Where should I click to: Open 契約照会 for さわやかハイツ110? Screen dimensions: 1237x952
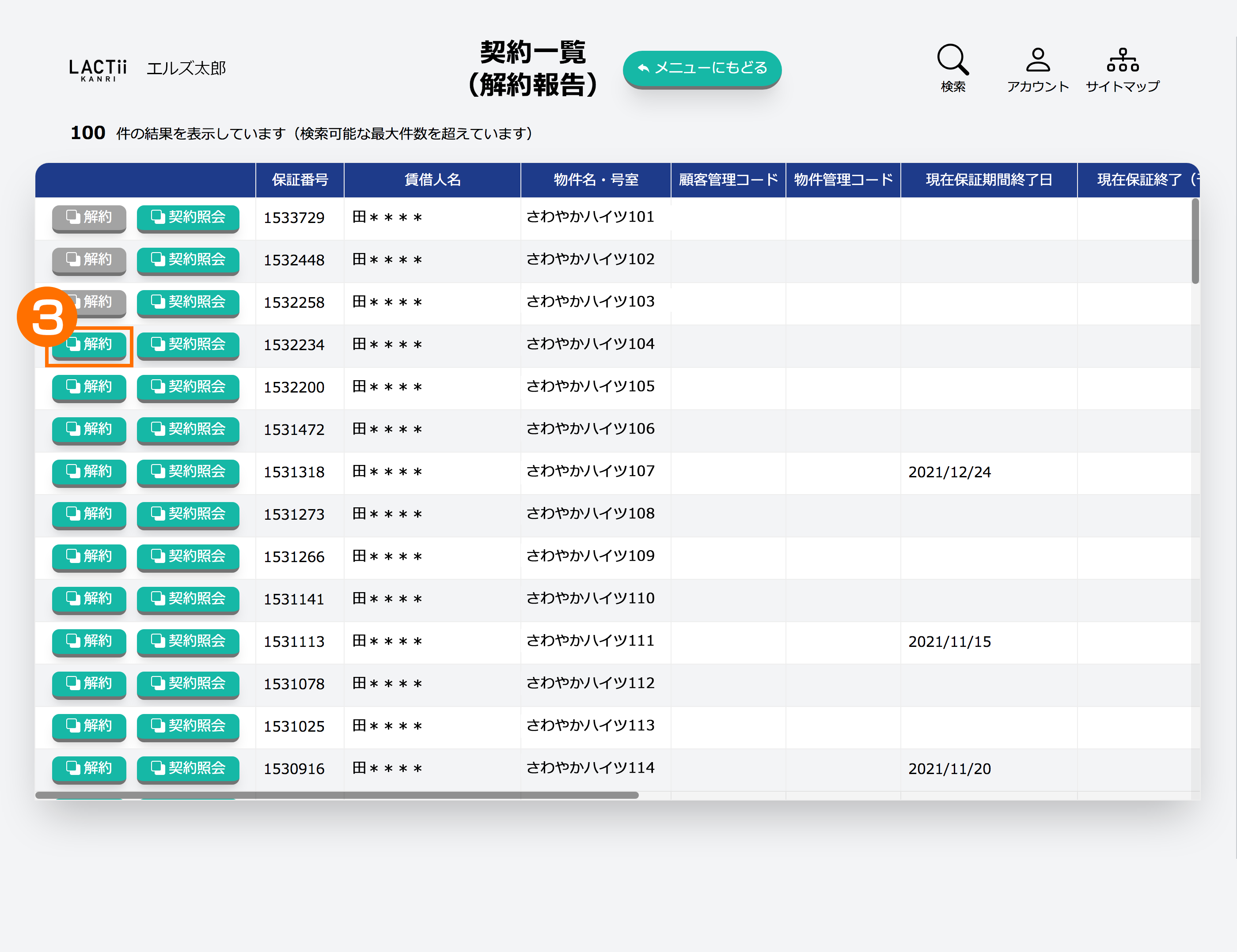click(x=188, y=599)
